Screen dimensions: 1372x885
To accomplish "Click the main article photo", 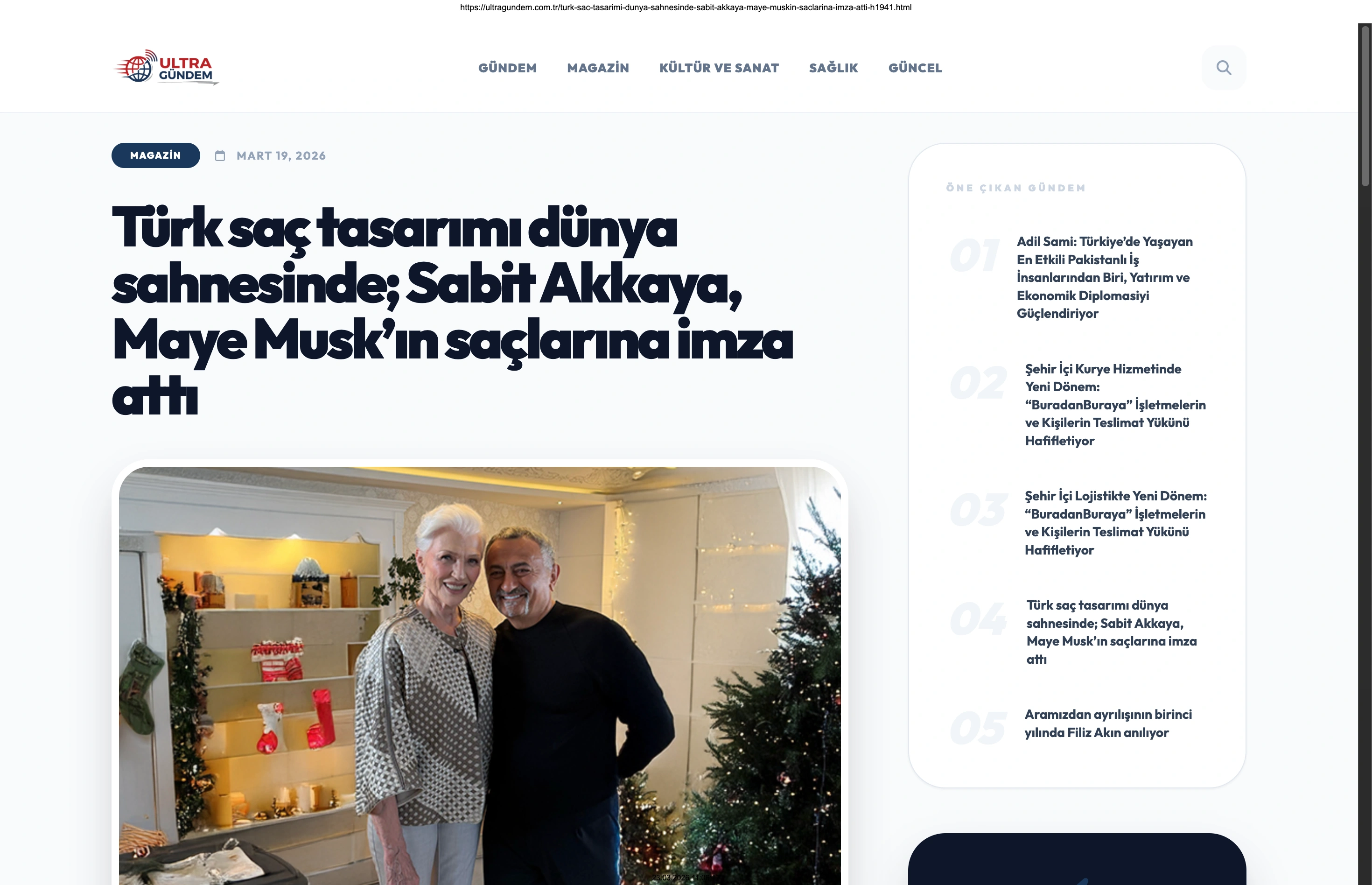I will (x=480, y=676).
